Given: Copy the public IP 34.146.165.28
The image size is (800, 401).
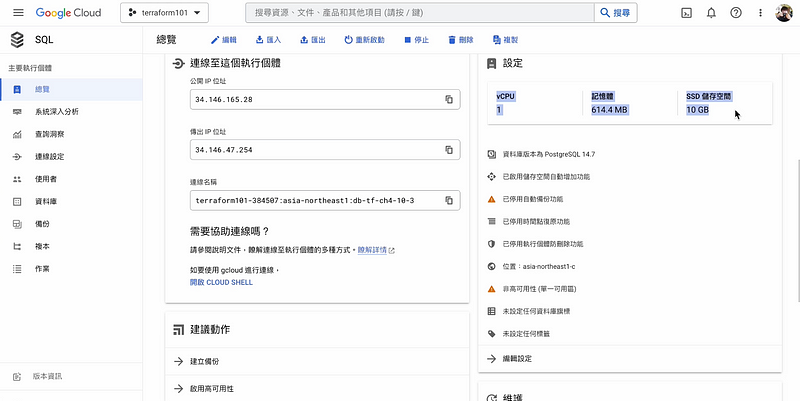Looking at the screenshot, I should tap(449, 99).
